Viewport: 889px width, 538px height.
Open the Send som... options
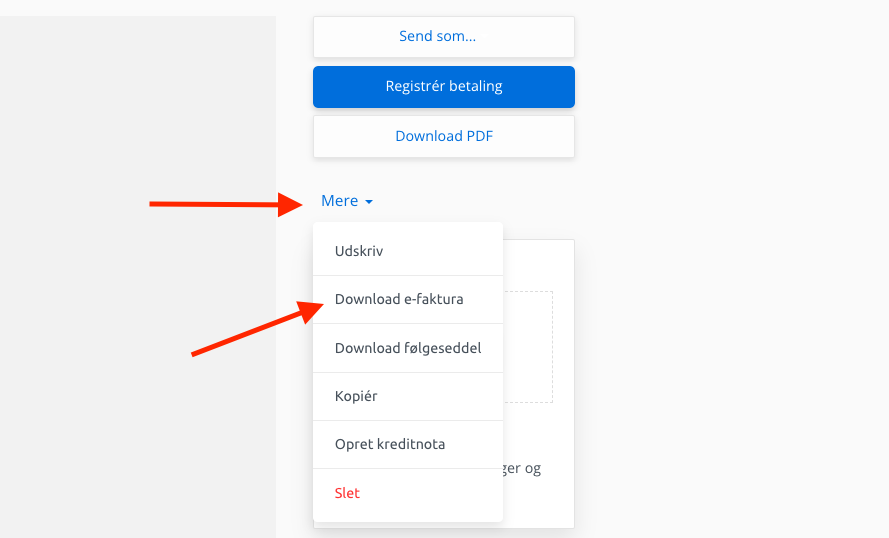[x=444, y=37]
